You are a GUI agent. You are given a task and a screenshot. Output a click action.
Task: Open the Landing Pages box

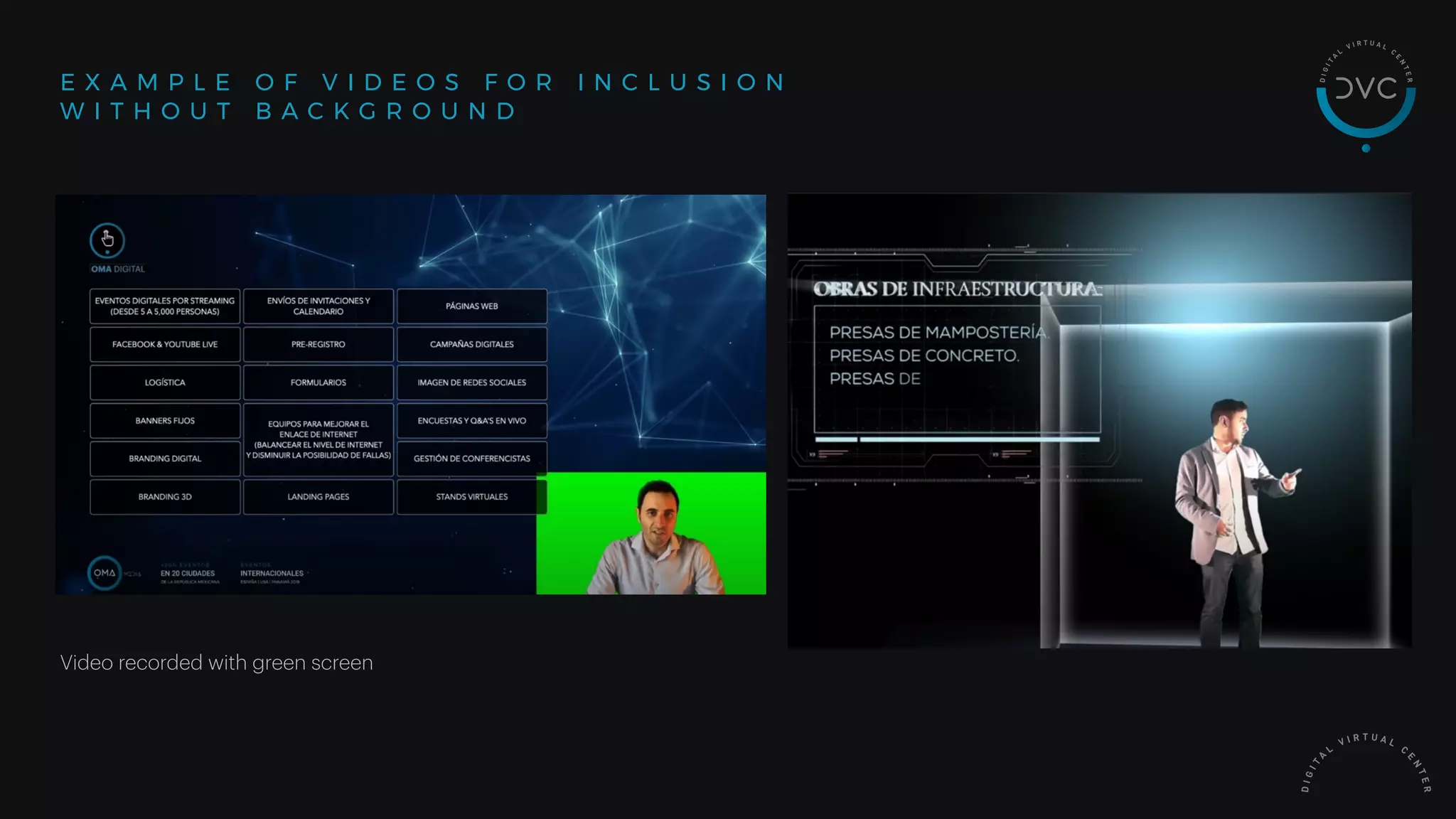[x=318, y=497]
